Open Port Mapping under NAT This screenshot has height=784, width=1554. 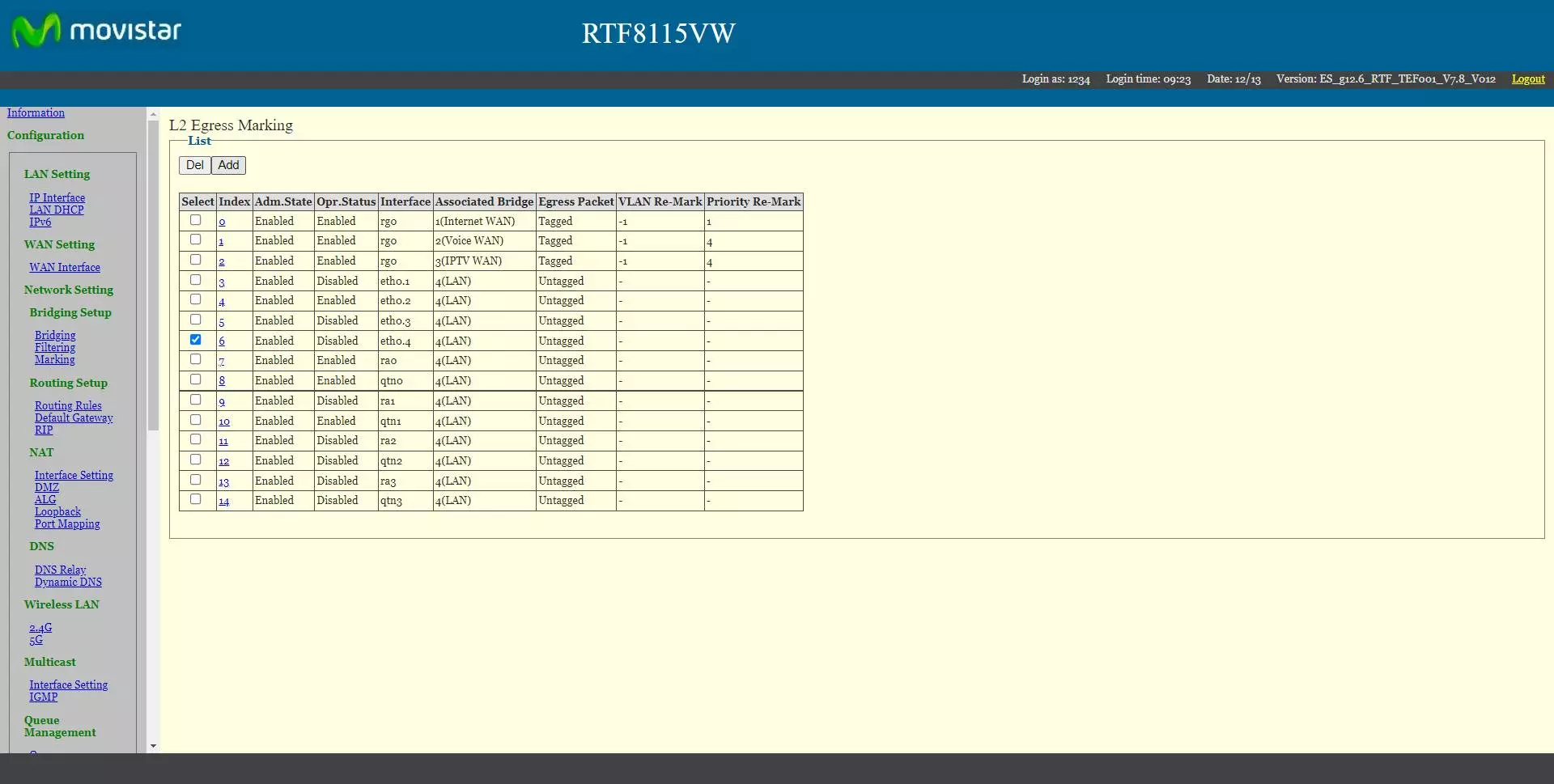pos(67,524)
